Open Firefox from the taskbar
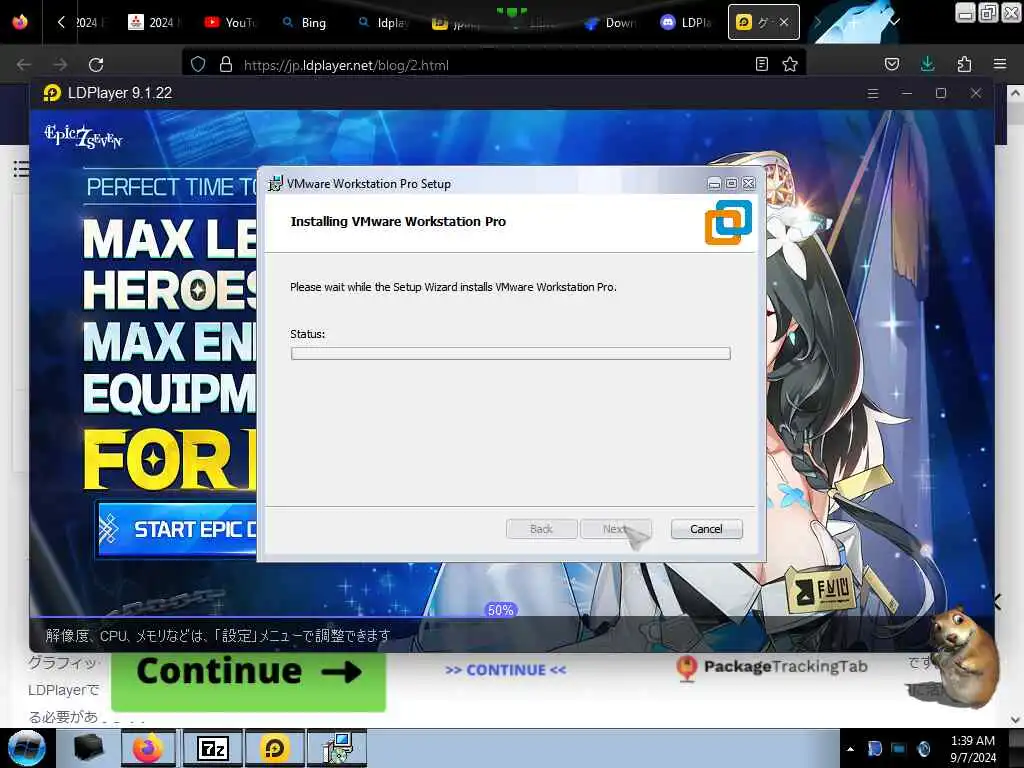Image resolution: width=1024 pixels, height=768 pixels. coord(148,748)
